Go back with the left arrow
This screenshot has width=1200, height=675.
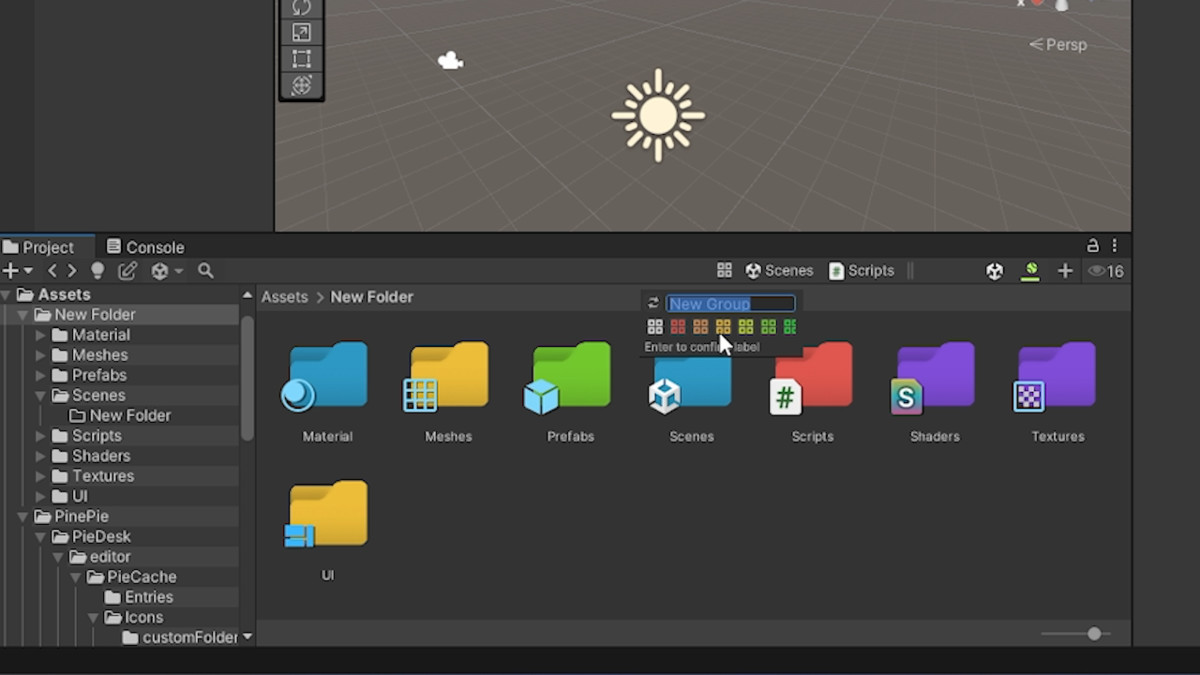[53, 271]
